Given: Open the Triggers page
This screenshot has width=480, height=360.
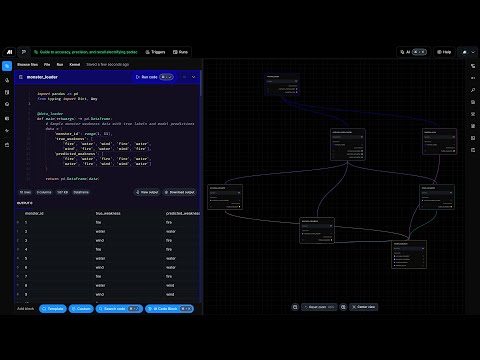Looking at the screenshot, I should click(155, 52).
